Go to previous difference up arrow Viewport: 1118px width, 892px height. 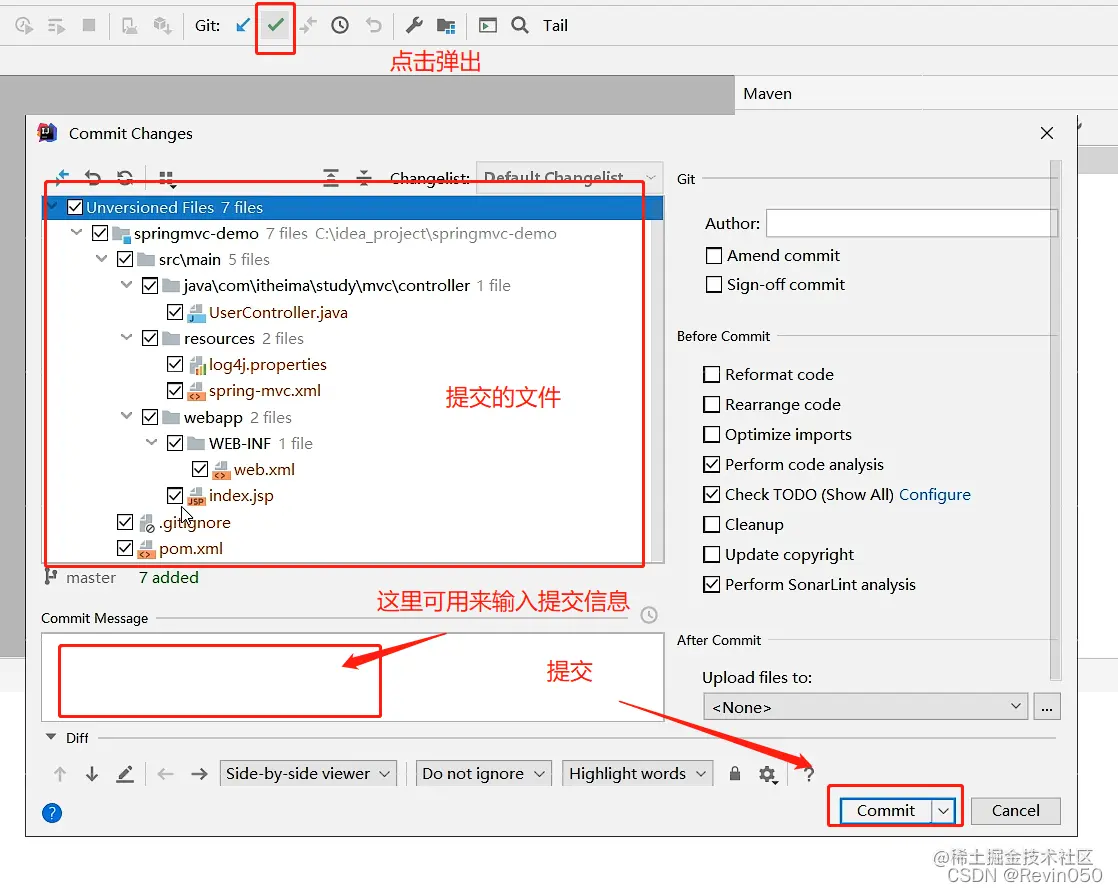pyautogui.click(x=60, y=774)
